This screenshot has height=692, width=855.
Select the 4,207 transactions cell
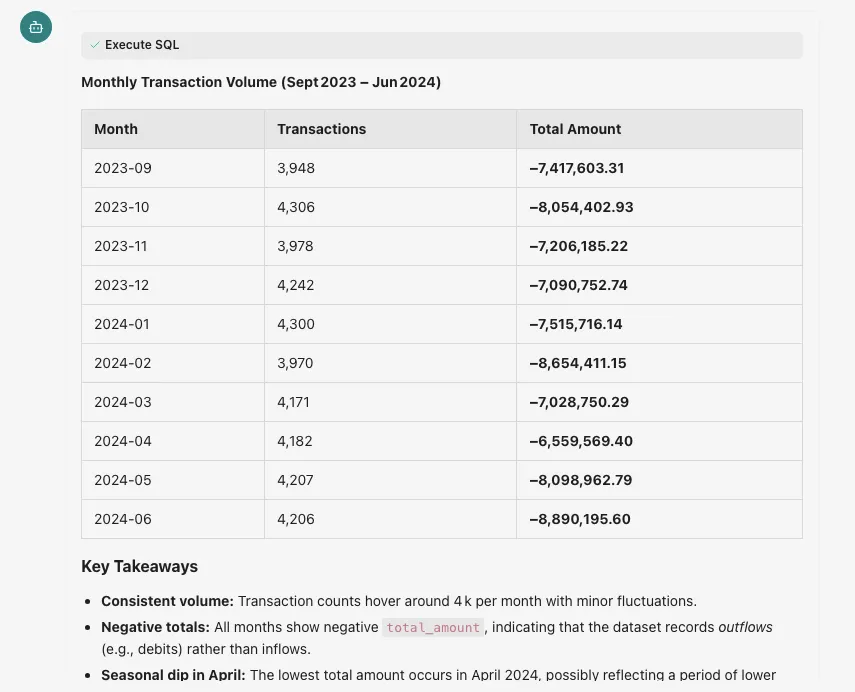point(296,480)
